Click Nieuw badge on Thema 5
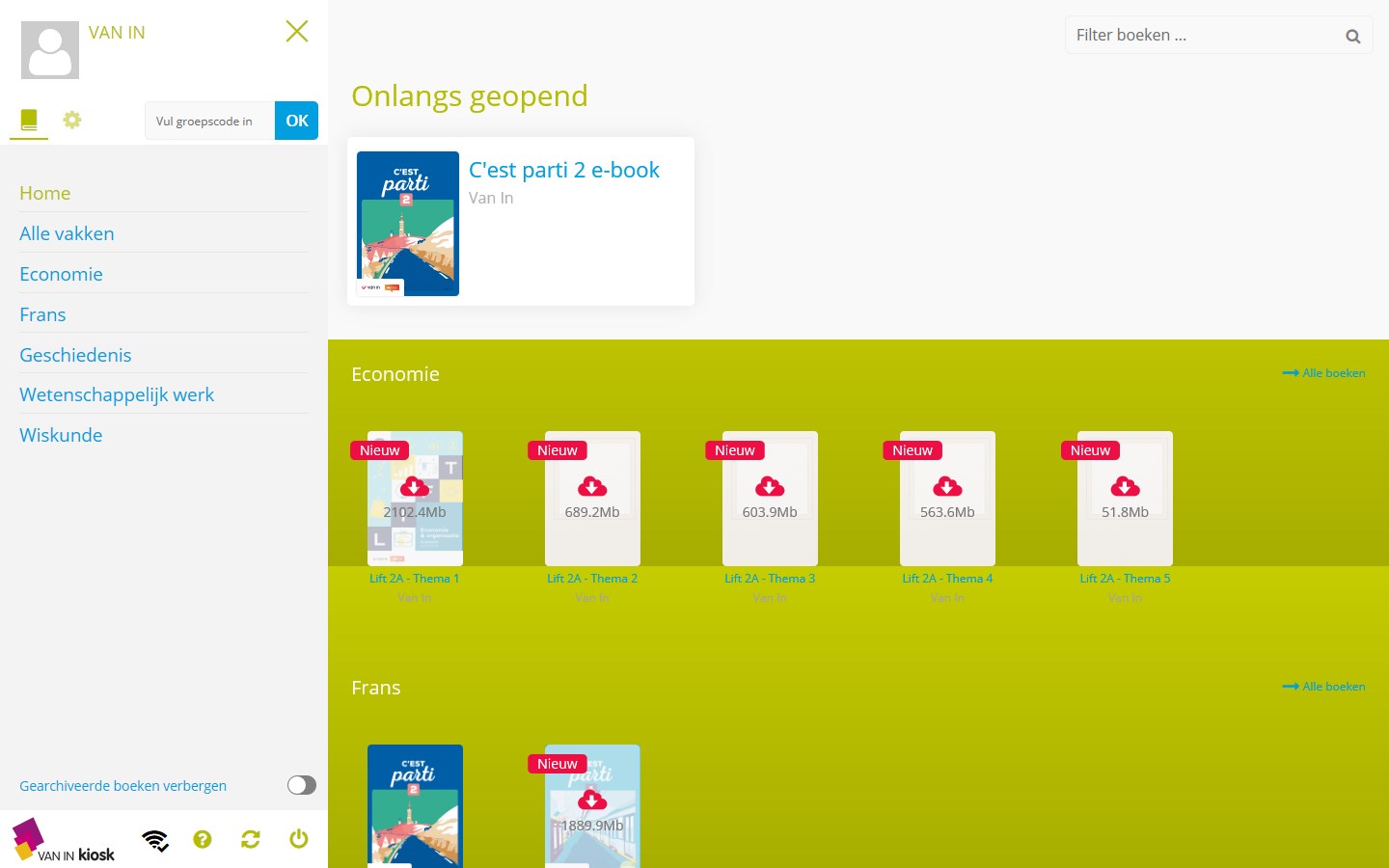The width and height of the screenshot is (1389, 868). (x=1090, y=450)
